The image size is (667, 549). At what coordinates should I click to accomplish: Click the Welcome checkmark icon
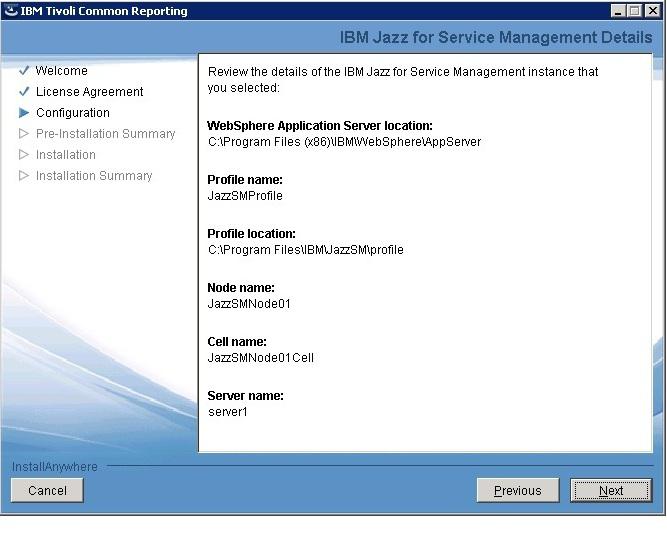[x=24, y=70]
